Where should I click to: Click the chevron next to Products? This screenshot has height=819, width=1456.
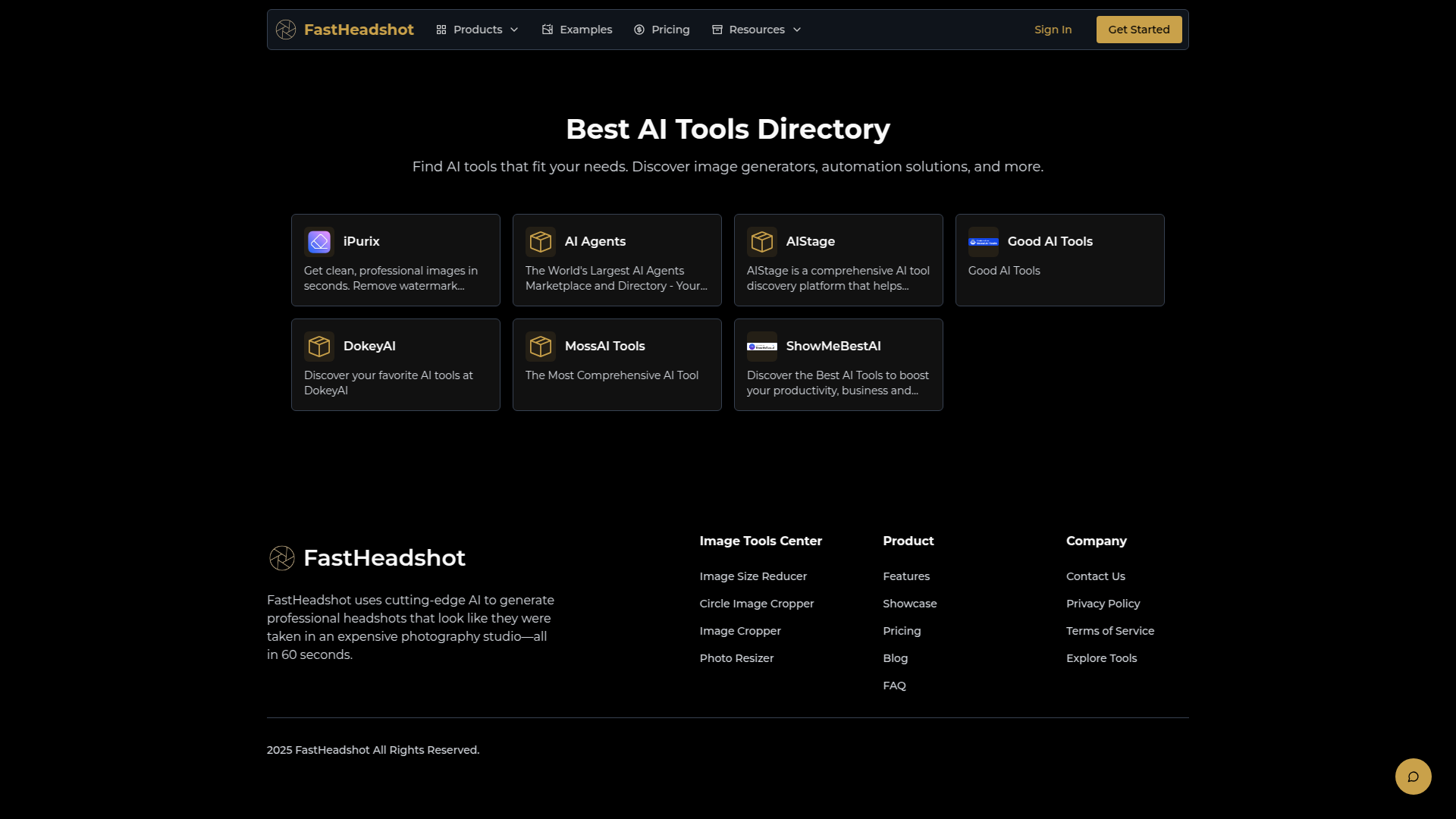pos(514,30)
